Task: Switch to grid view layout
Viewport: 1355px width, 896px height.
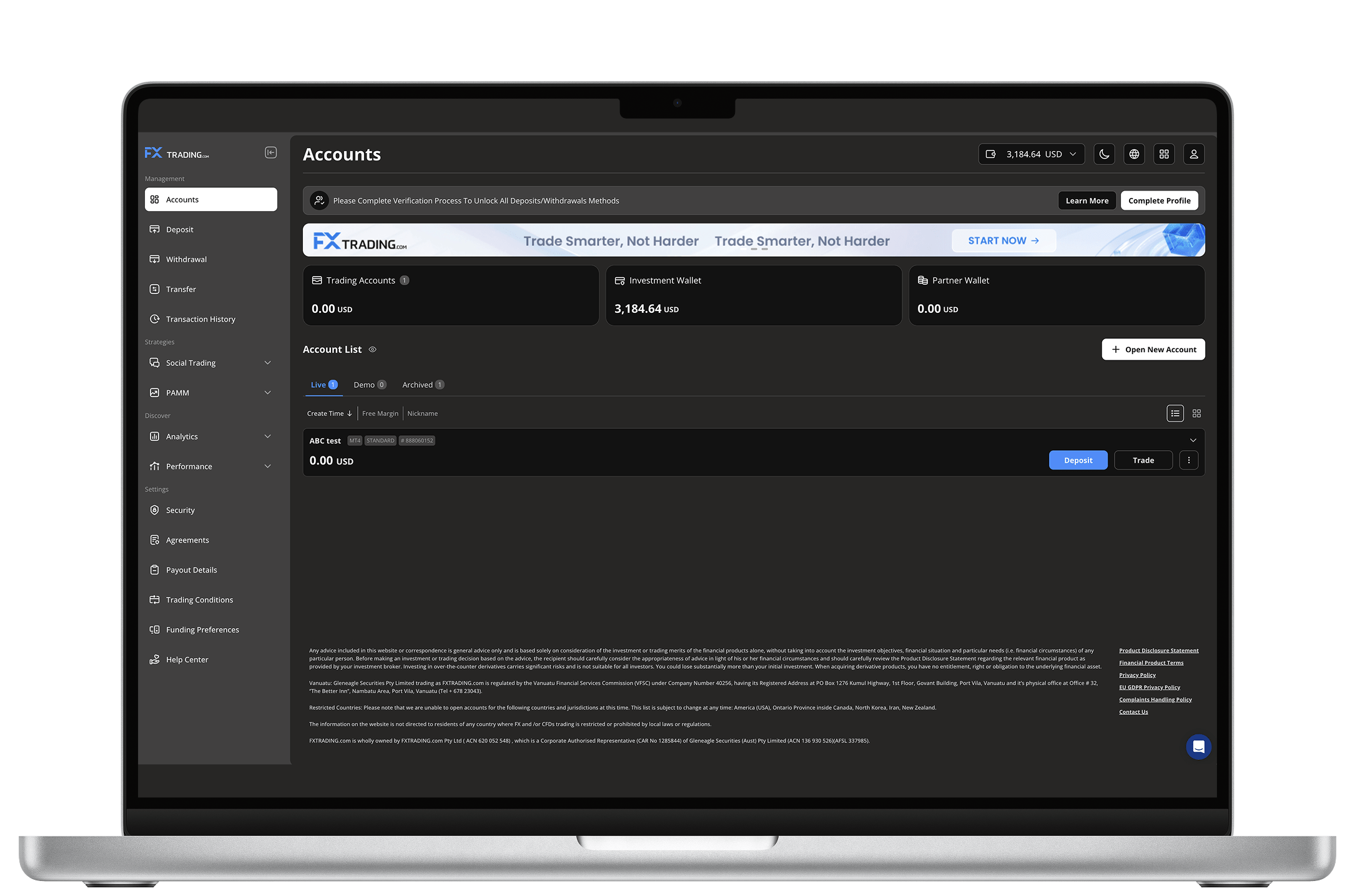Action: 1196,413
